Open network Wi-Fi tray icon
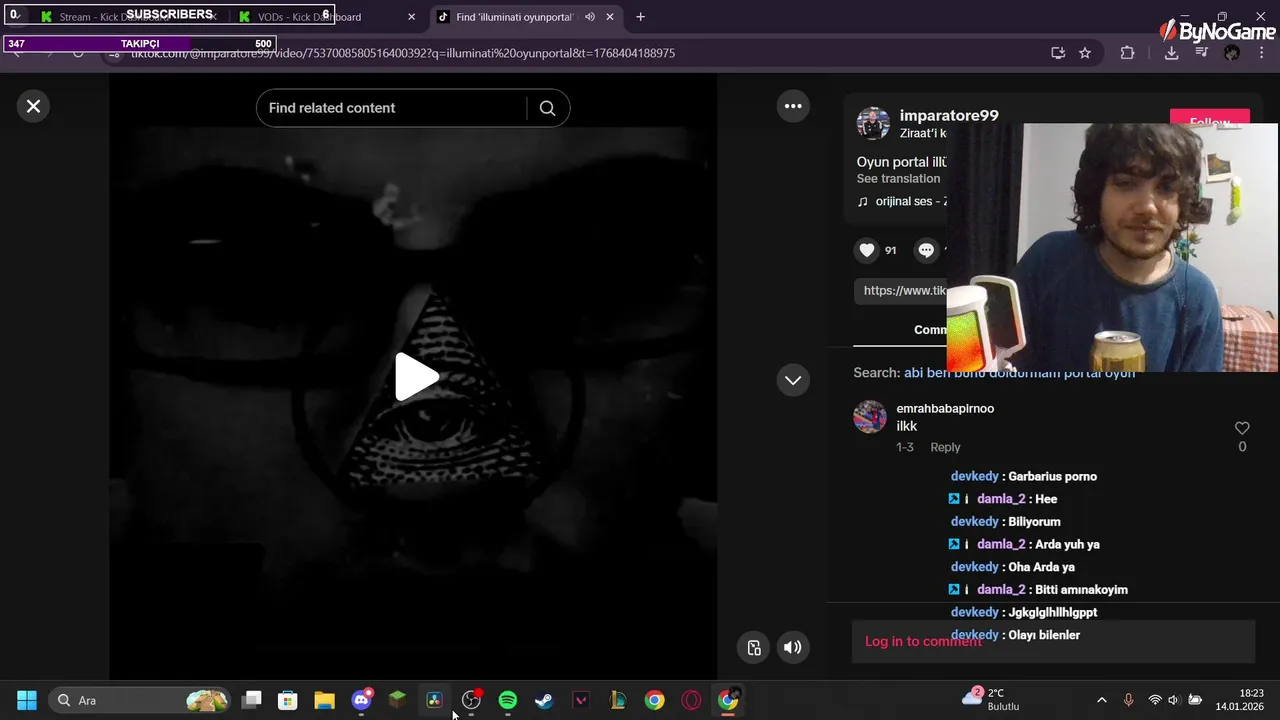The image size is (1280, 720). [1155, 700]
